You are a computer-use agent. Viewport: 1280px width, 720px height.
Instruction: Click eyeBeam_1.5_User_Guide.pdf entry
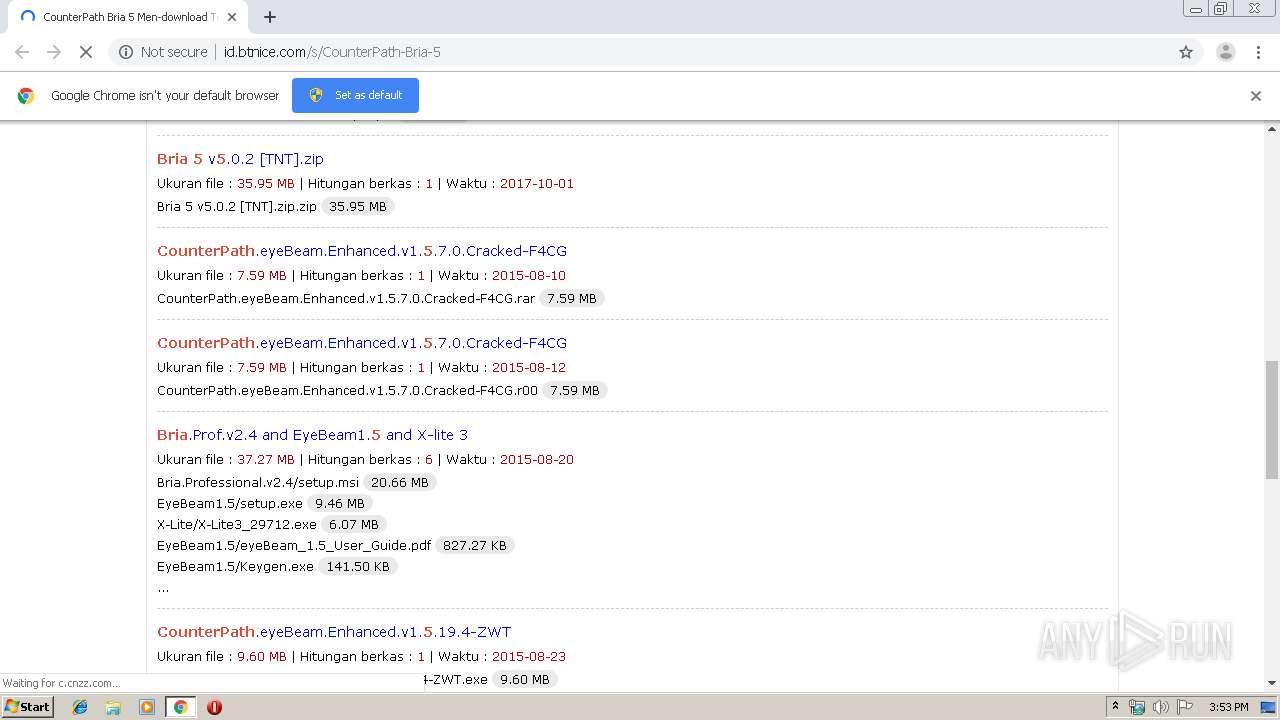(x=294, y=546)
